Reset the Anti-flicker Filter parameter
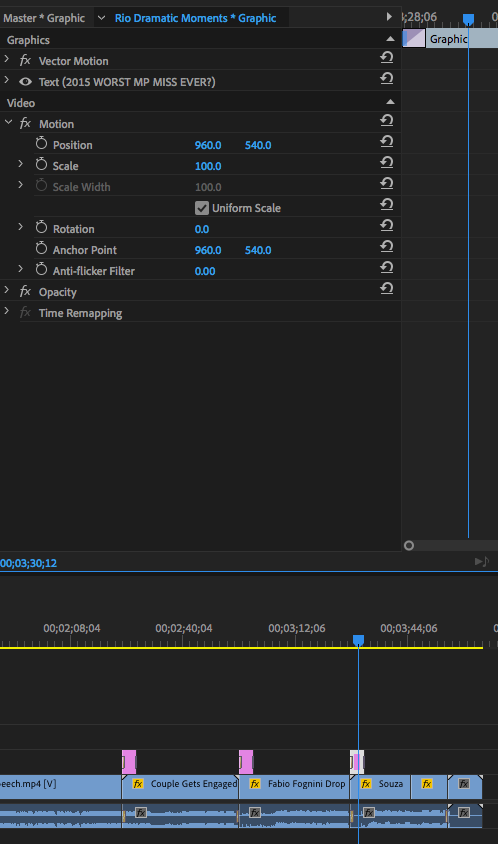 pyautogui.click(x=387, y=268)
